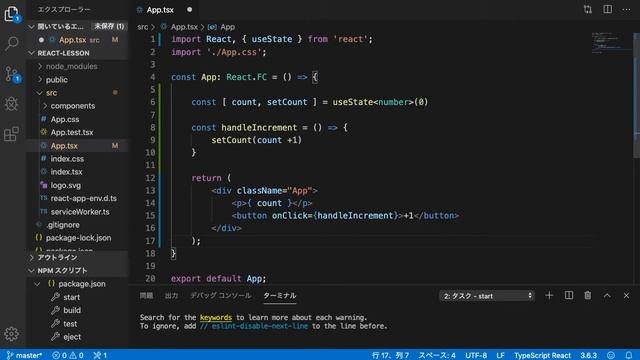Run the eject npm script
Screen dimensions: 640x360
point(72,337)
